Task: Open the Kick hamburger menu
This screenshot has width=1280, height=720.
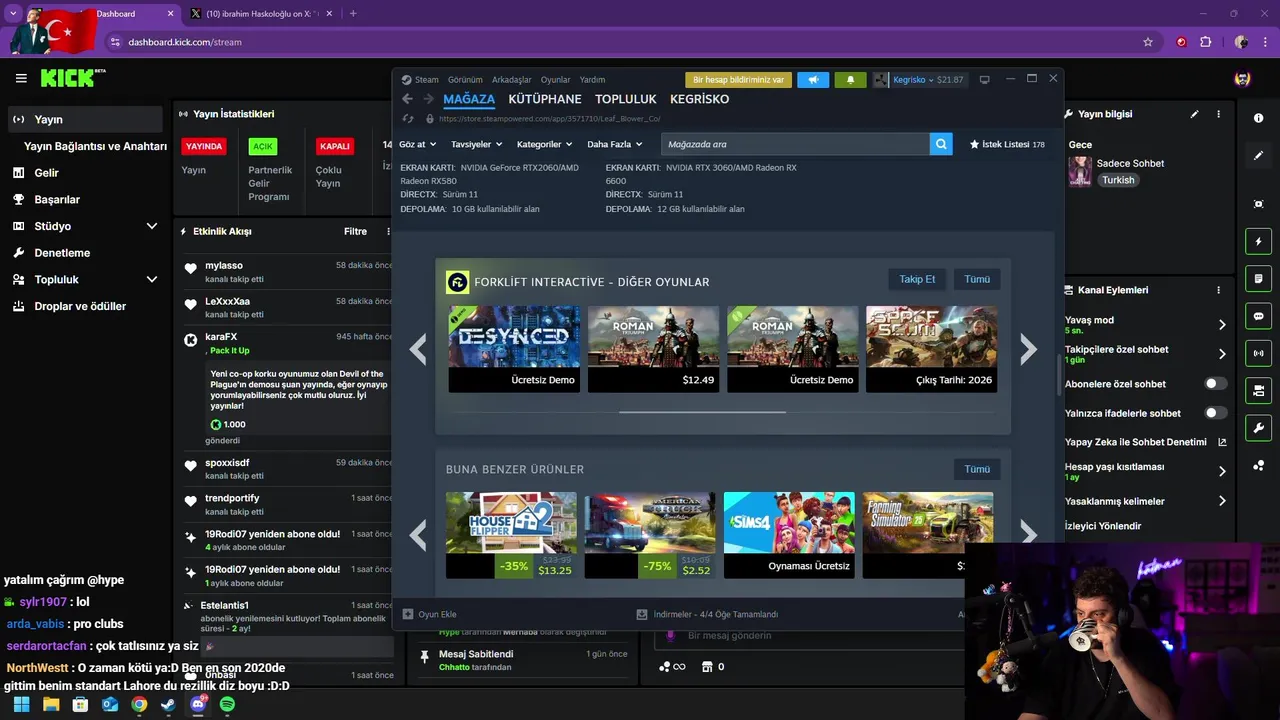Action: (x=21, y=78)
